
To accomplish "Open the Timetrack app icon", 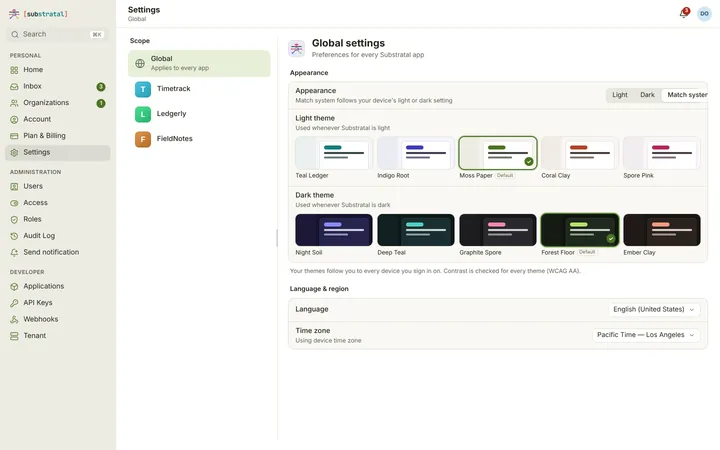I will click(x=143, y=89).
